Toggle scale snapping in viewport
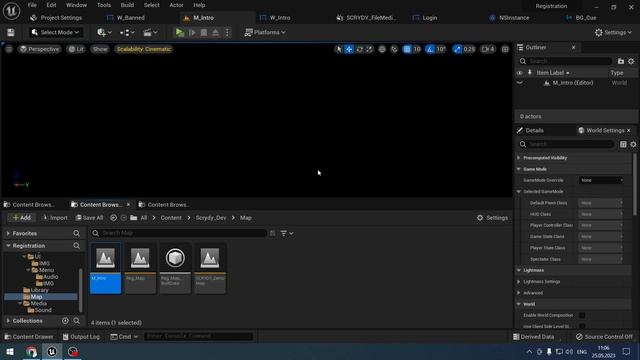This screenshot has height=360, width=640. click(457, 49)
